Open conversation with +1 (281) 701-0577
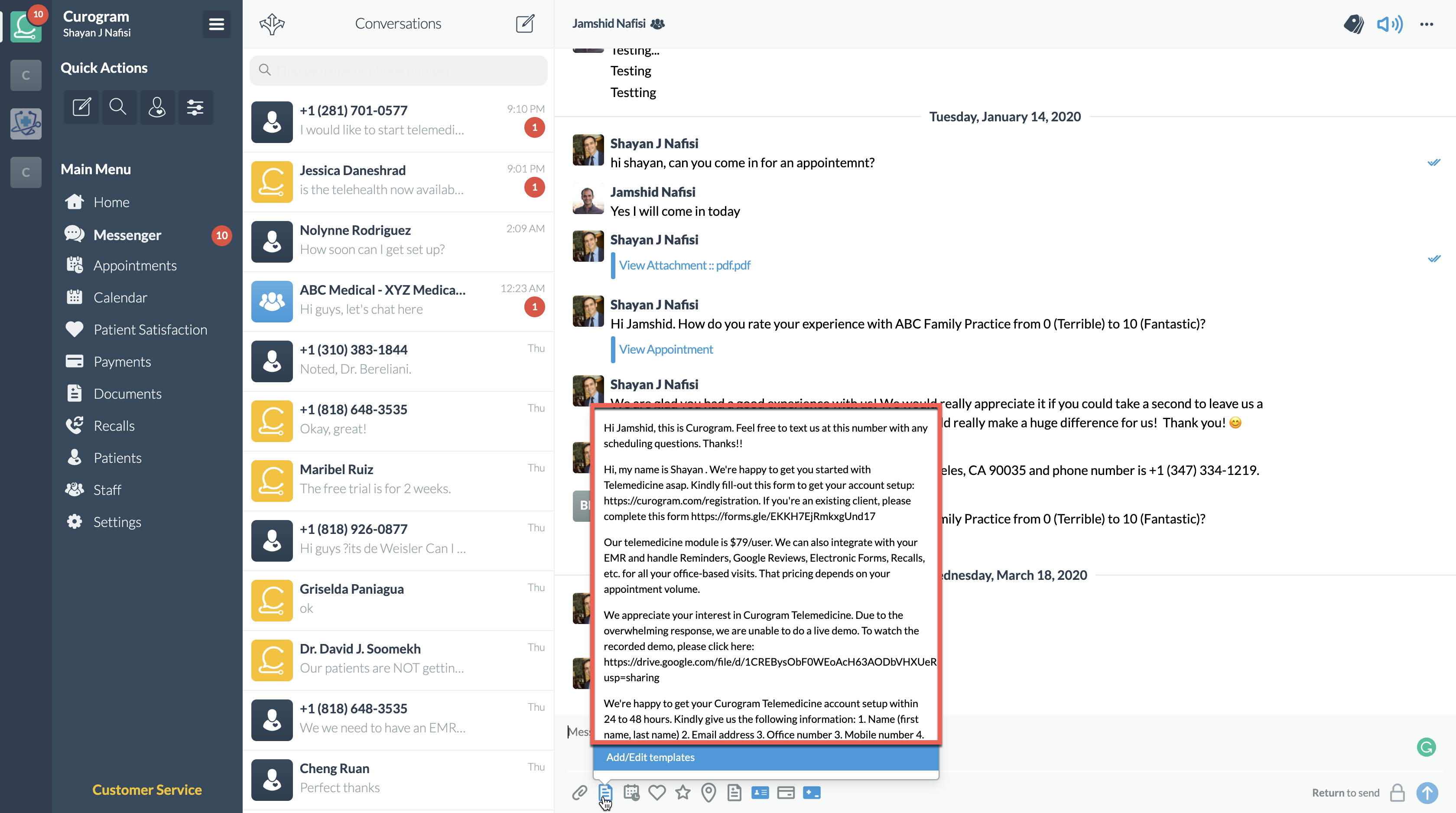1456x813 pixels. [x=399, y=121]
